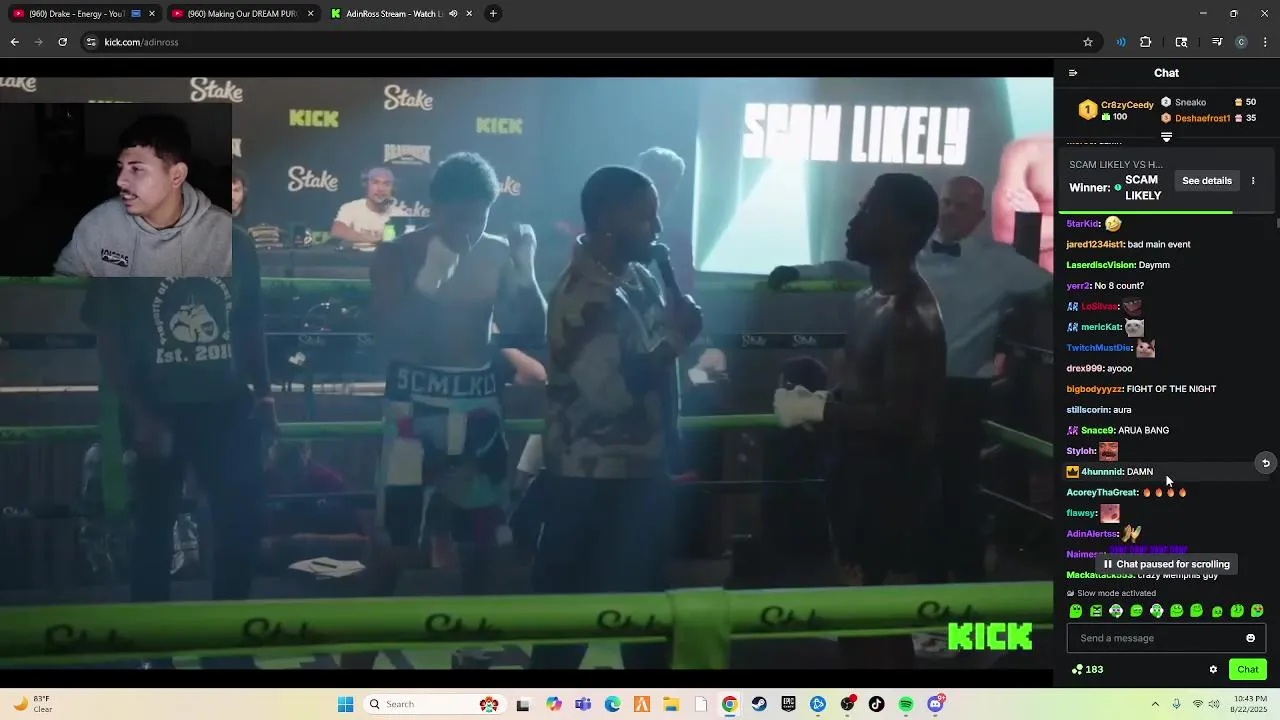Screen dimensions: 1280x720
Task: Close the 'Making Our DREAM PUR' tab
Action: pos(310,14)
